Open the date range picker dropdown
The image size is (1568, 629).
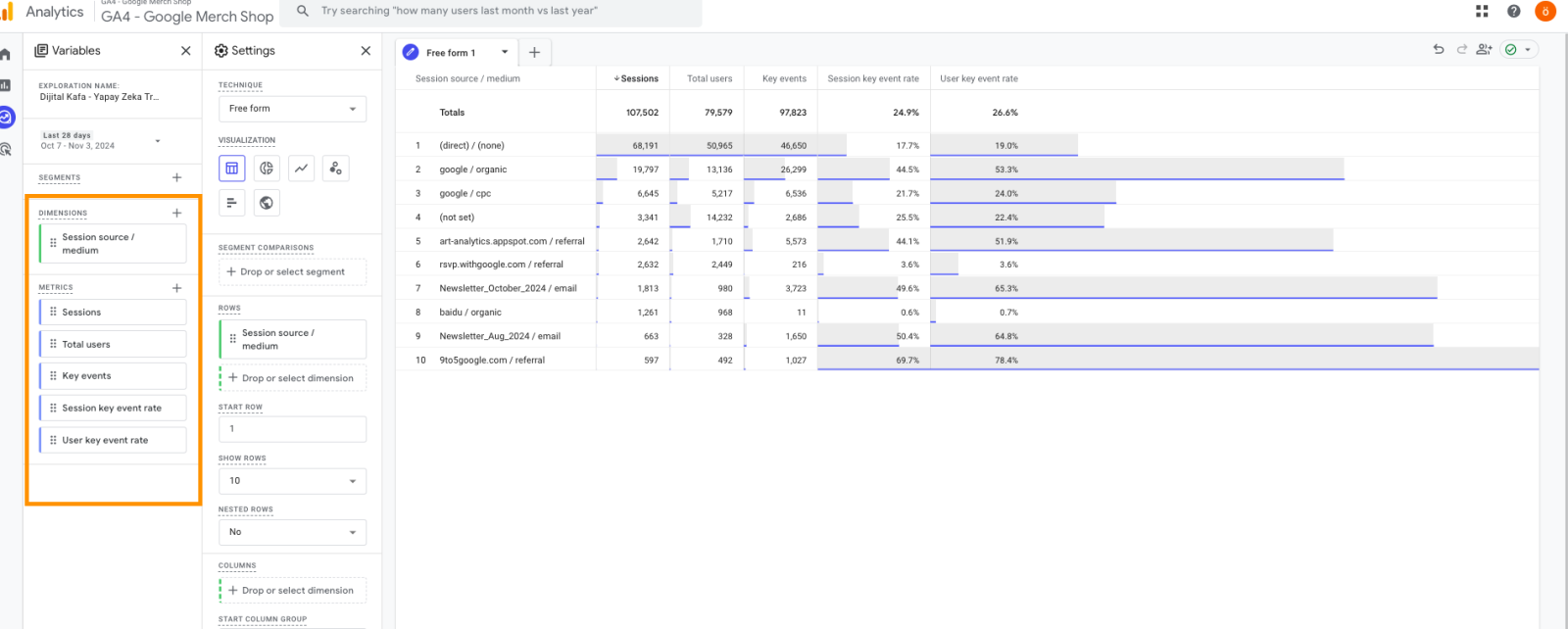[x=100, y=141]
